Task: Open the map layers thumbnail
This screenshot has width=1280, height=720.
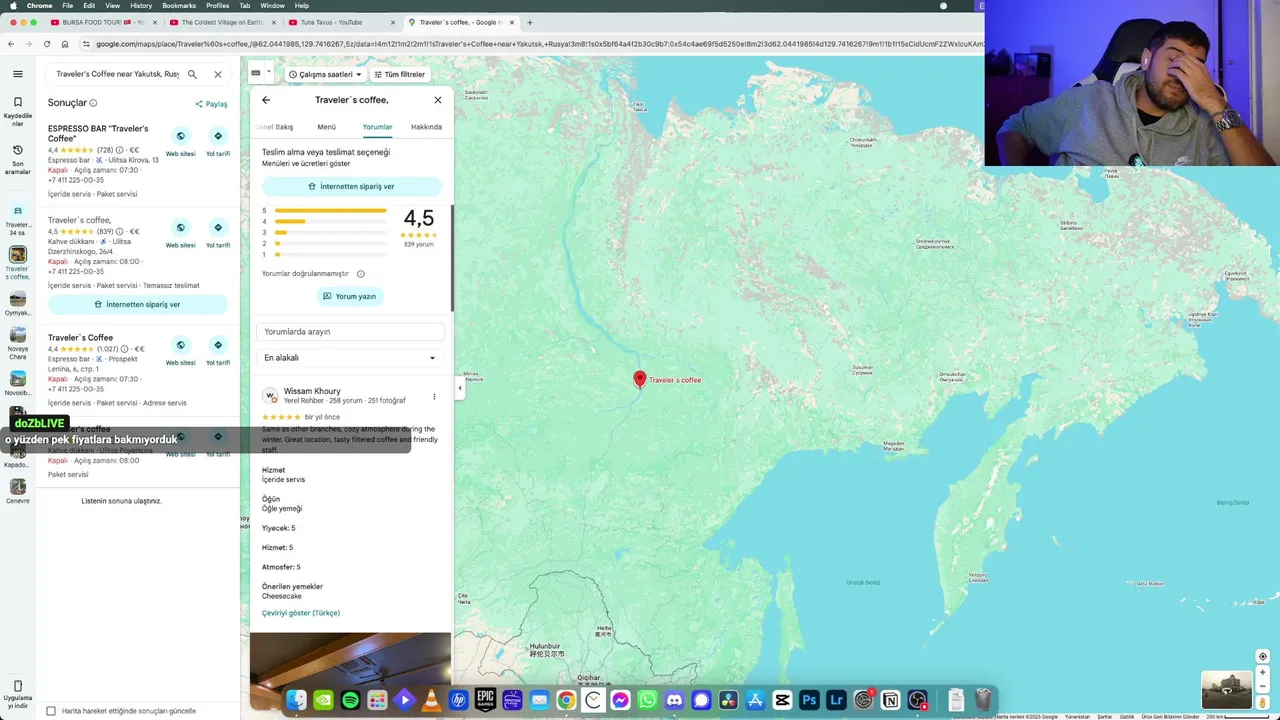Action: coord(1226,690)
